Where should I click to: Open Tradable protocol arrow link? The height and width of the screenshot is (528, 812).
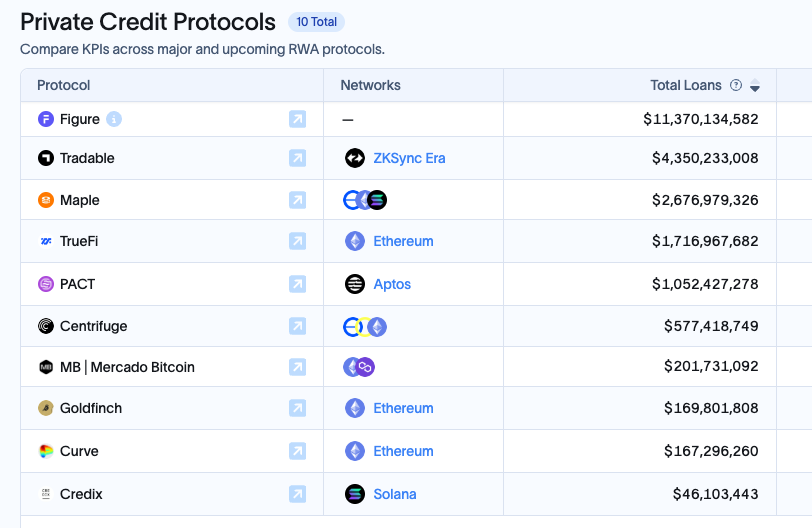tap(297, 158)
